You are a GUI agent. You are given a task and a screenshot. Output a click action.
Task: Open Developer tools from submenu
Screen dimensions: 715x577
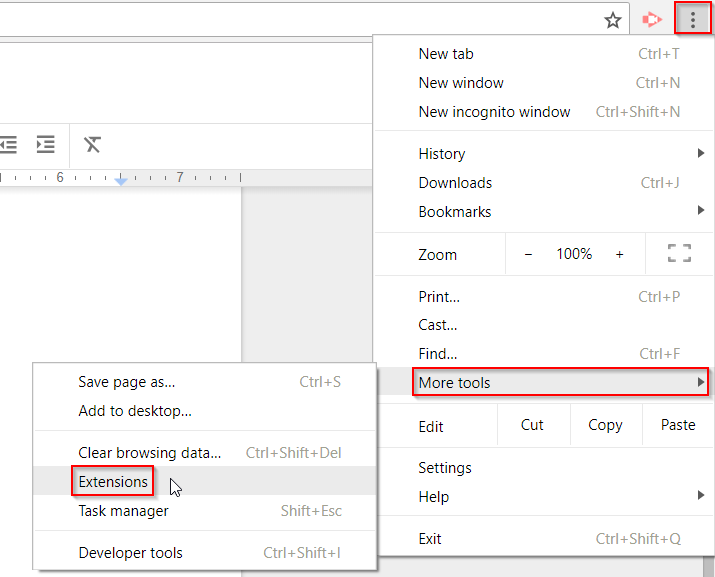pyautogui.click(x=205, y=553)
